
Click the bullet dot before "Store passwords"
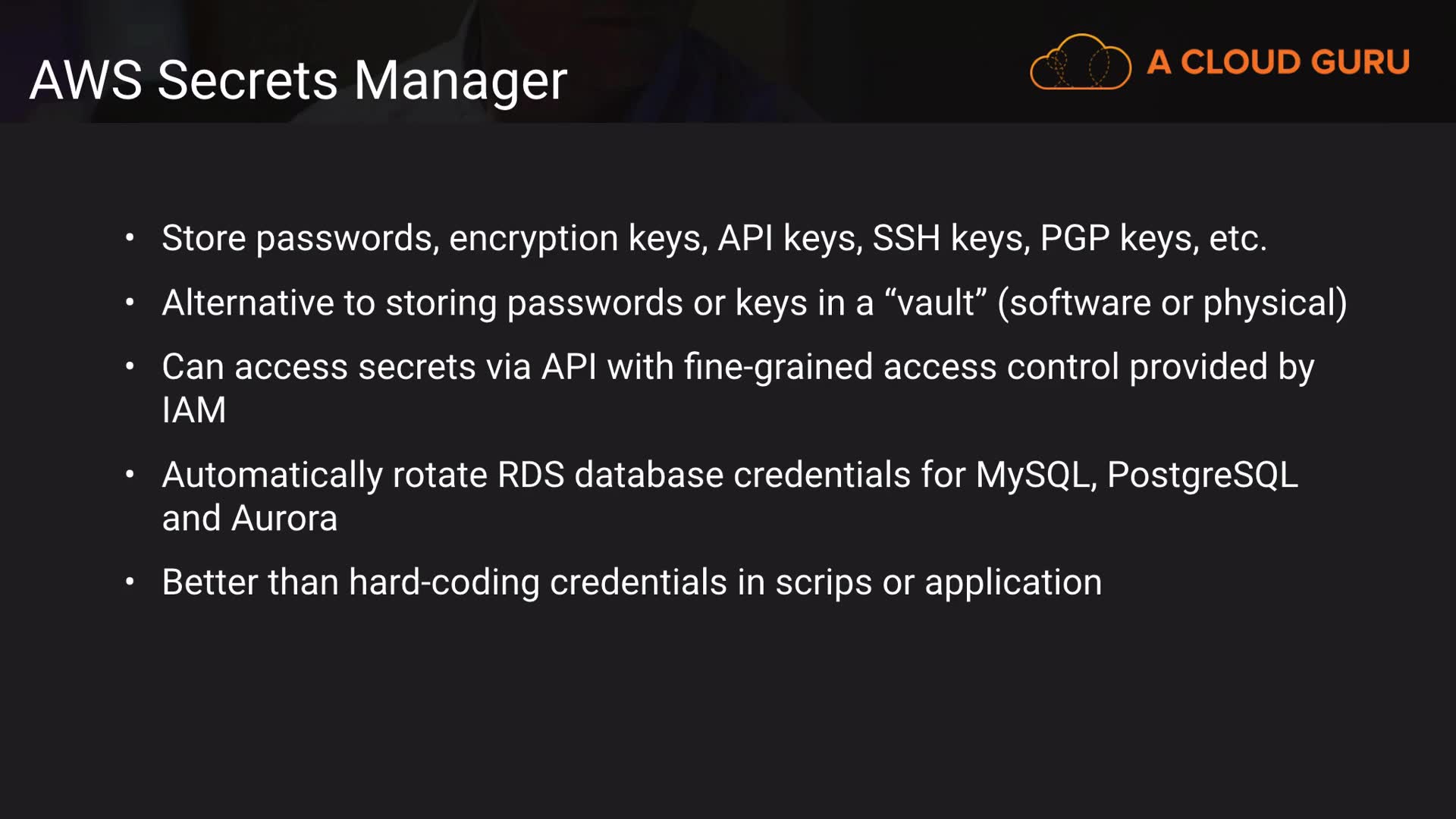pyautogui.click(x=130, y=238)
